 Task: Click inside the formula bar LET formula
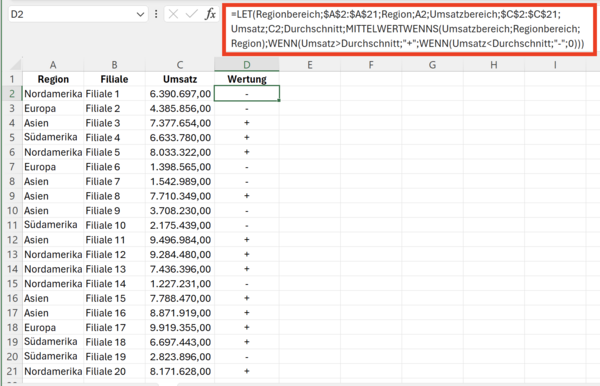click(409, 29)
